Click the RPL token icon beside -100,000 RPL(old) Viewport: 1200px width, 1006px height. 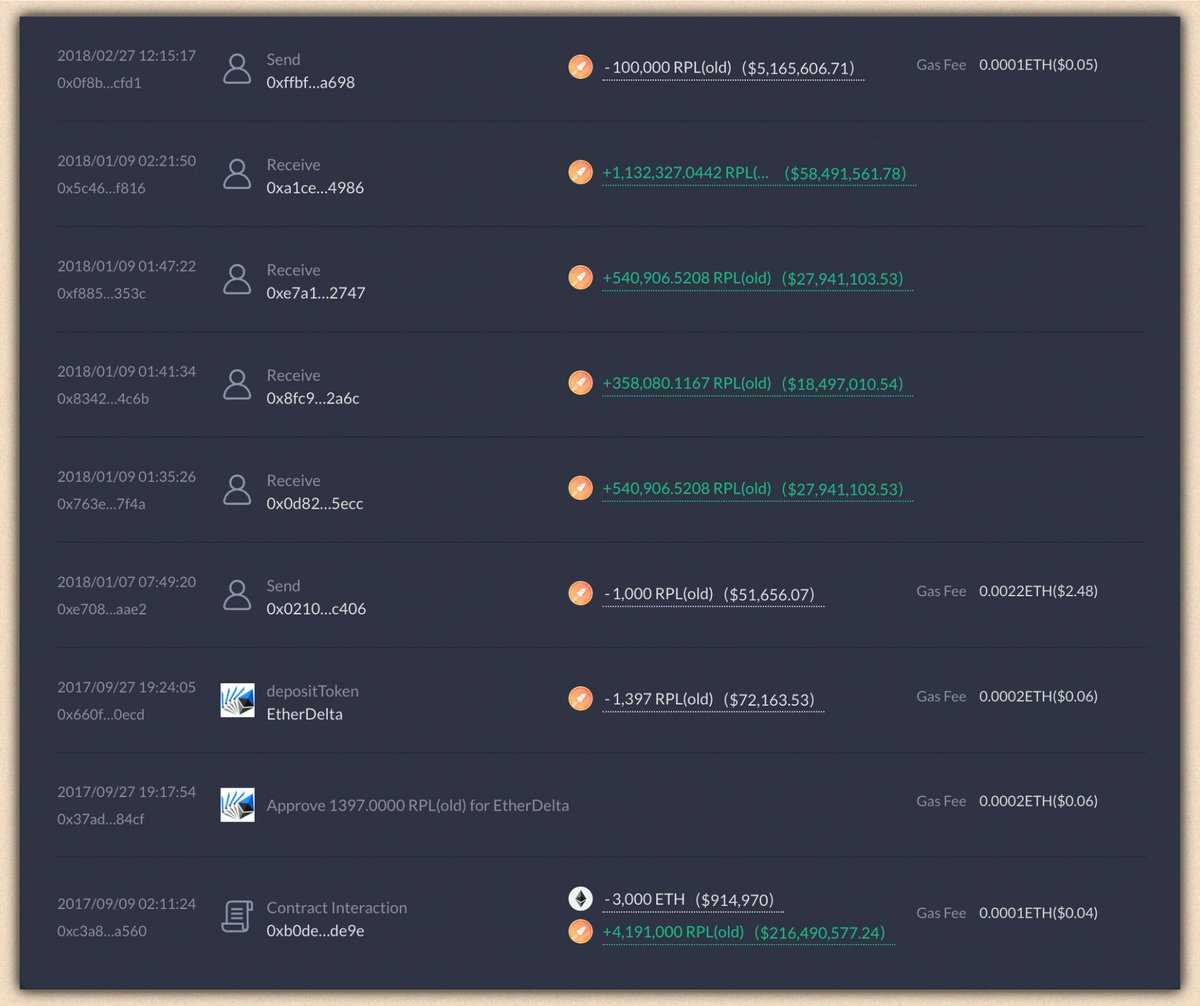pos(581,67)
